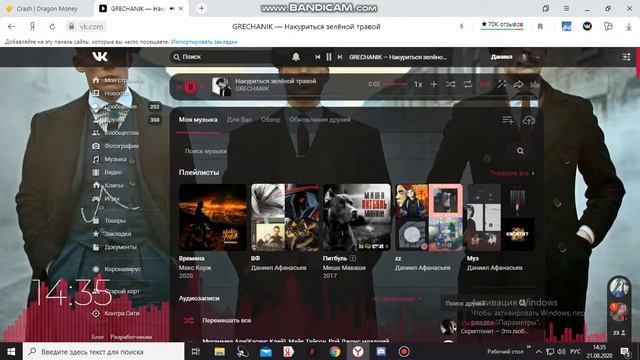Click the Импортировать закладки link
640x360 pixels.
click(204, 42)
